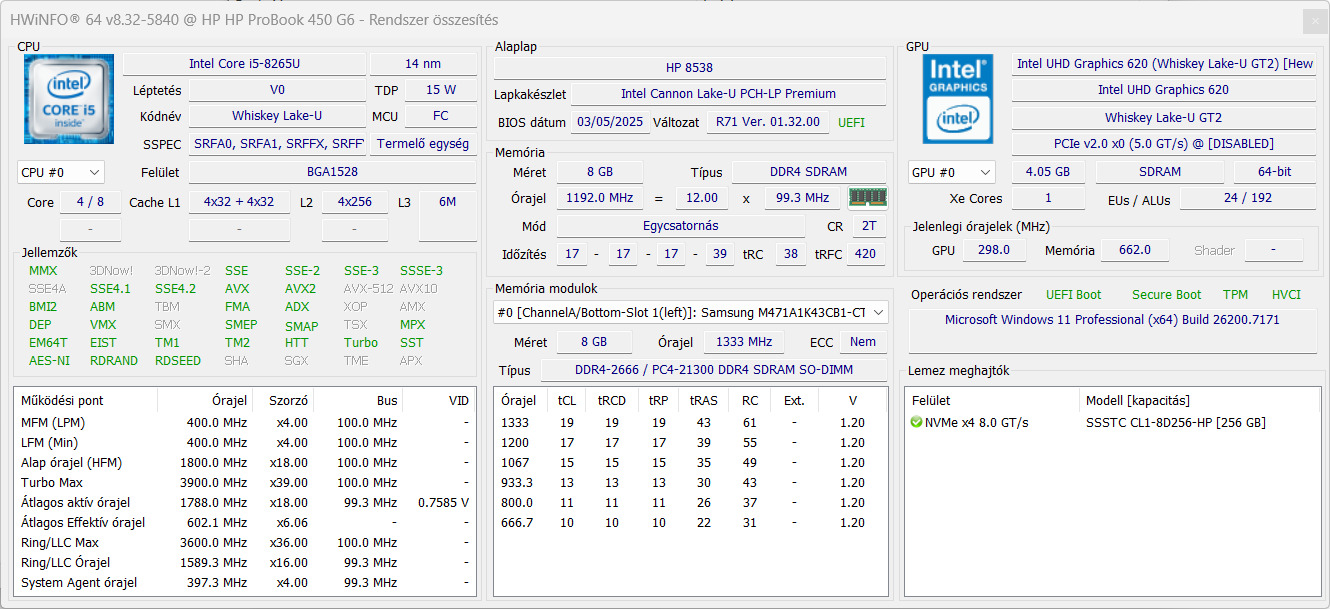Click the 15 W TDP value
The width and height of the screenshot is (1330, 609).
(441, 90)
